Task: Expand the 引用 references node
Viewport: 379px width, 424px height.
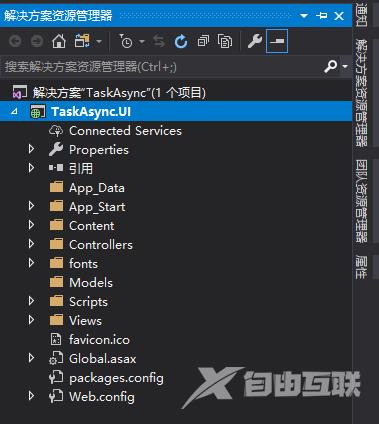Action: coord(31,168)
